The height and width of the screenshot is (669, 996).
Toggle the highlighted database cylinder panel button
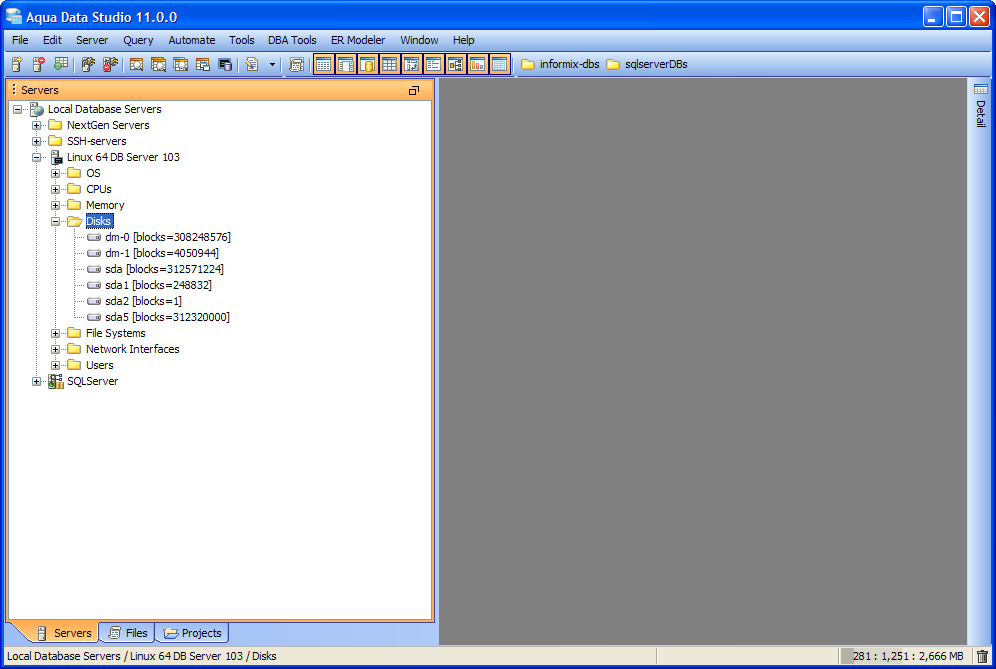point(368,64)
